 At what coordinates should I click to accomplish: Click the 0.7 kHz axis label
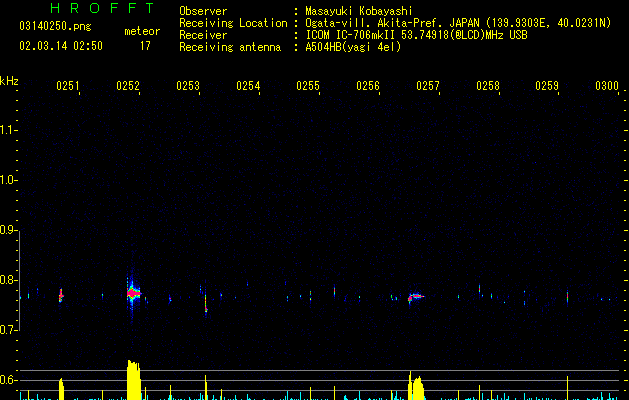pyautogui.click(x=8, y=330)
